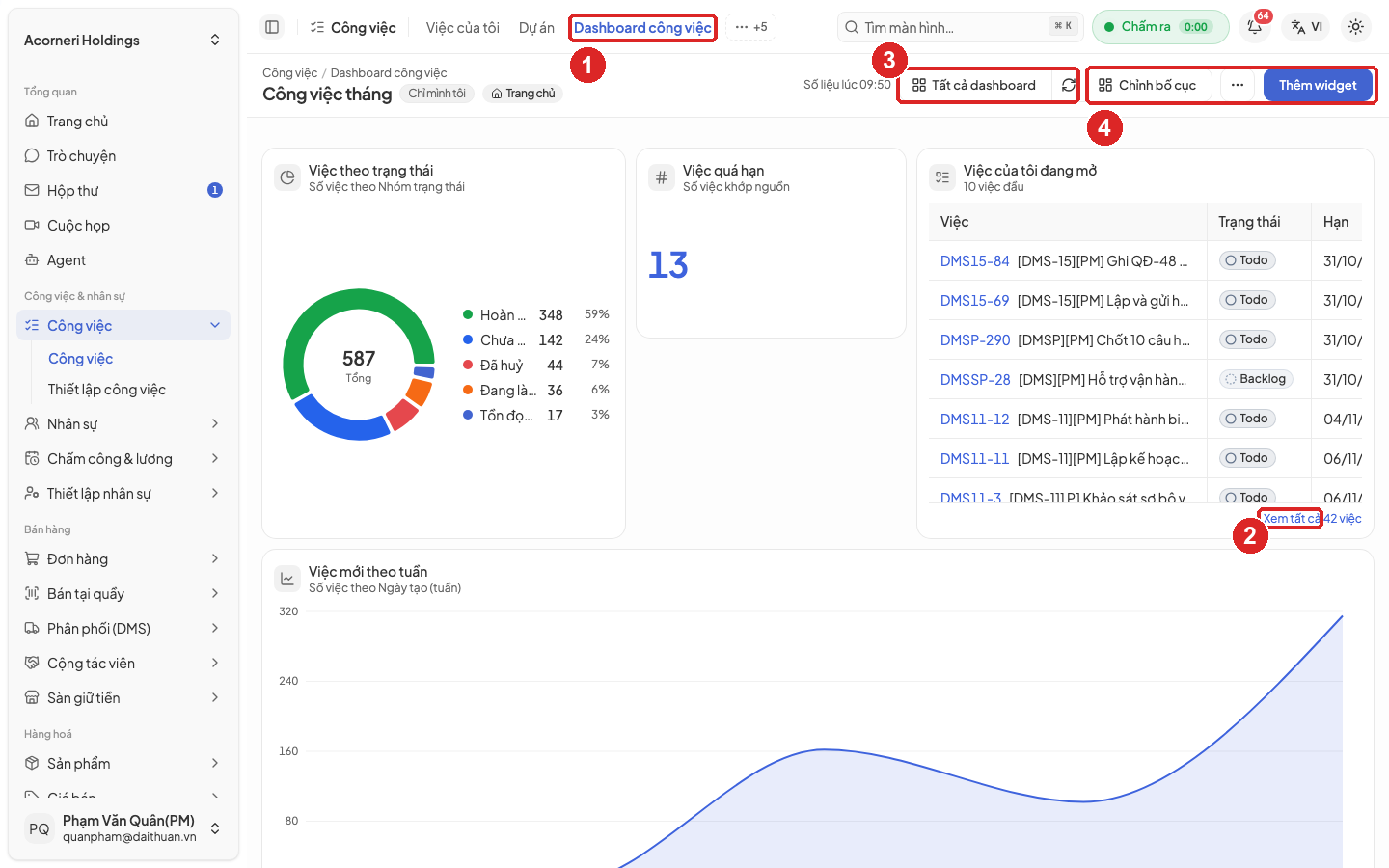Open task link DMS15-84
1389x868 pixels.
[x=974, y=261]
